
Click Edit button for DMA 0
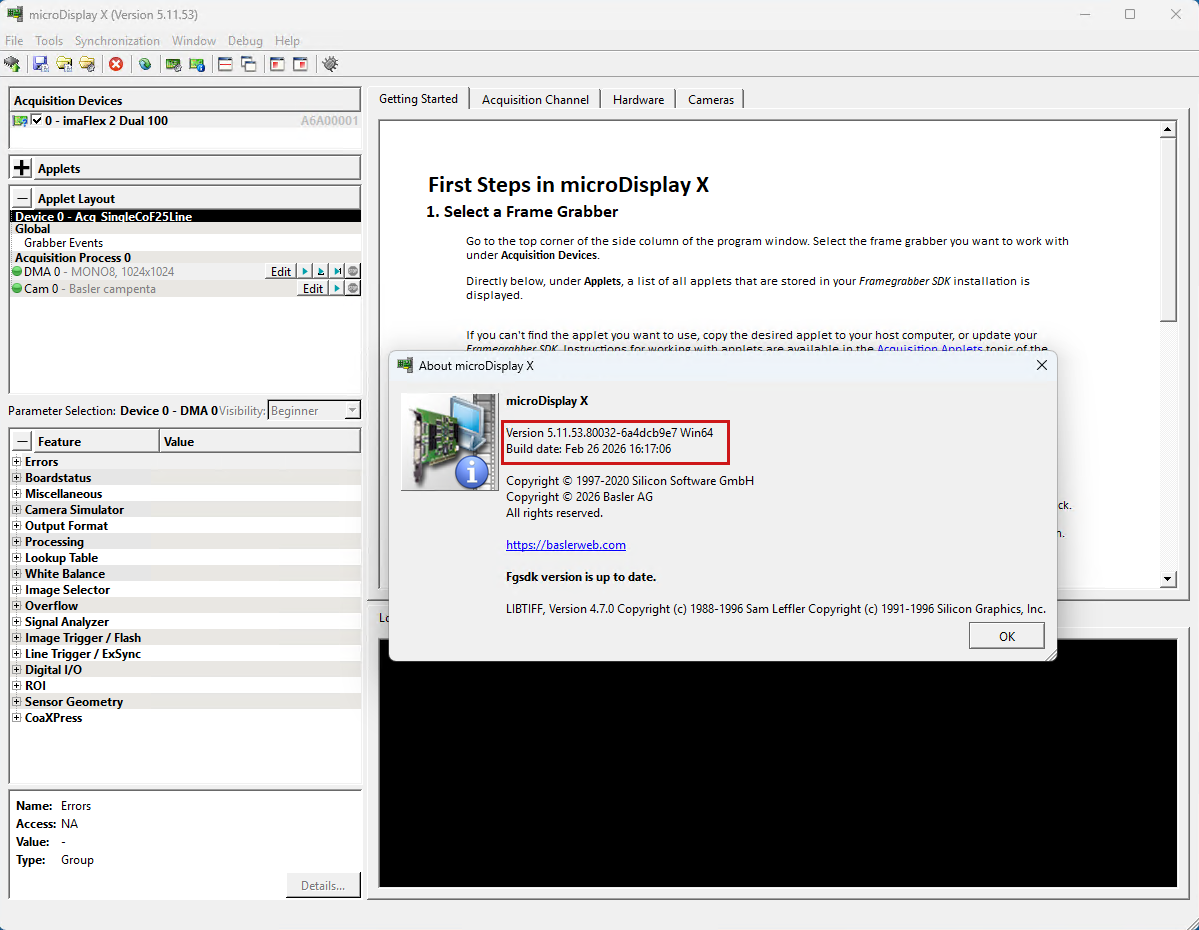pyautogui.click(x=281, y=272)
